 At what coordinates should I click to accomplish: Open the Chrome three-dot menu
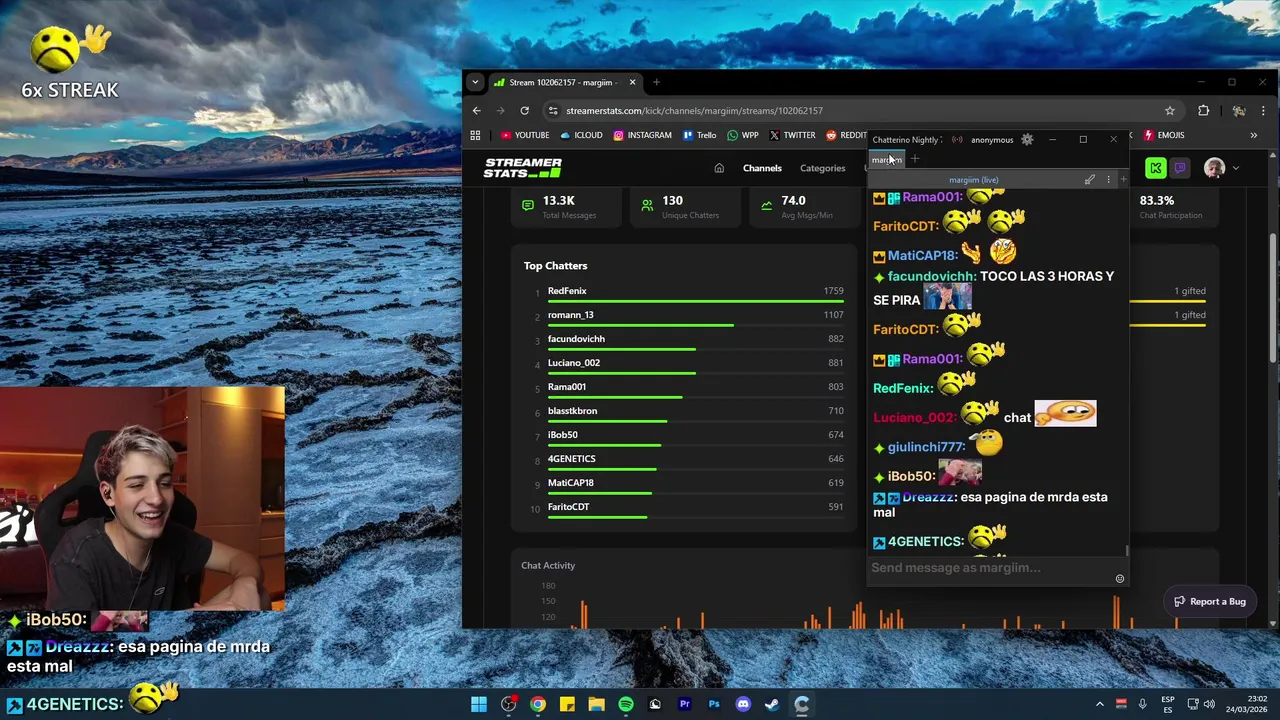click(x=1263, y=110)
